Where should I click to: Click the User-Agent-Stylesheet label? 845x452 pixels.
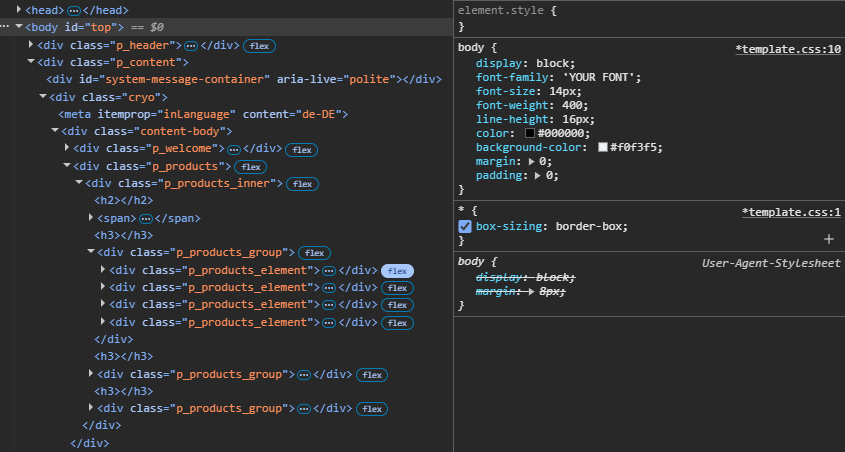click(x=771, y=263)
